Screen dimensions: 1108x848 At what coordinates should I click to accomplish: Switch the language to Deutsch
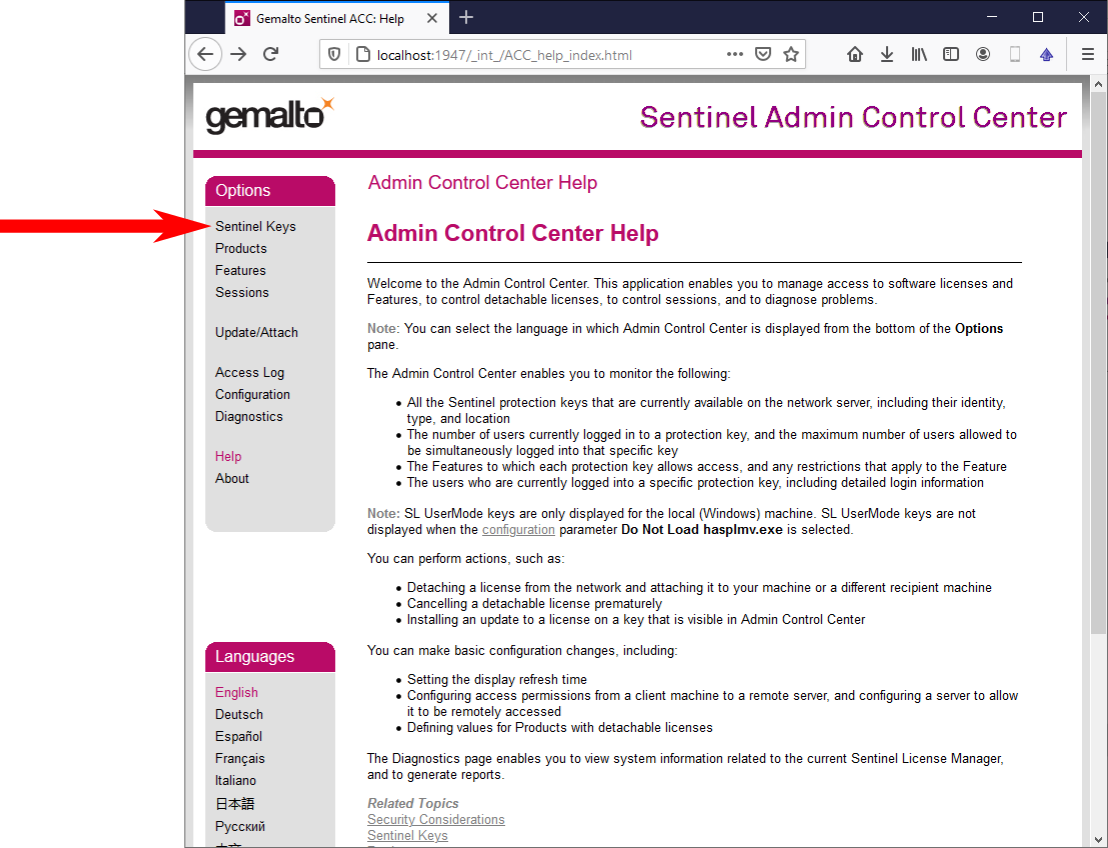238,714
